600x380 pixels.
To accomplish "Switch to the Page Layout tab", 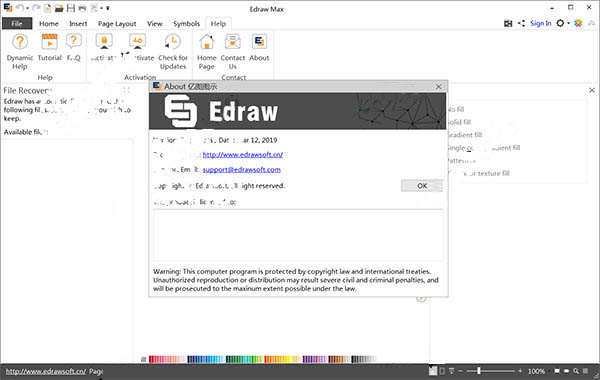I will 117,23.
